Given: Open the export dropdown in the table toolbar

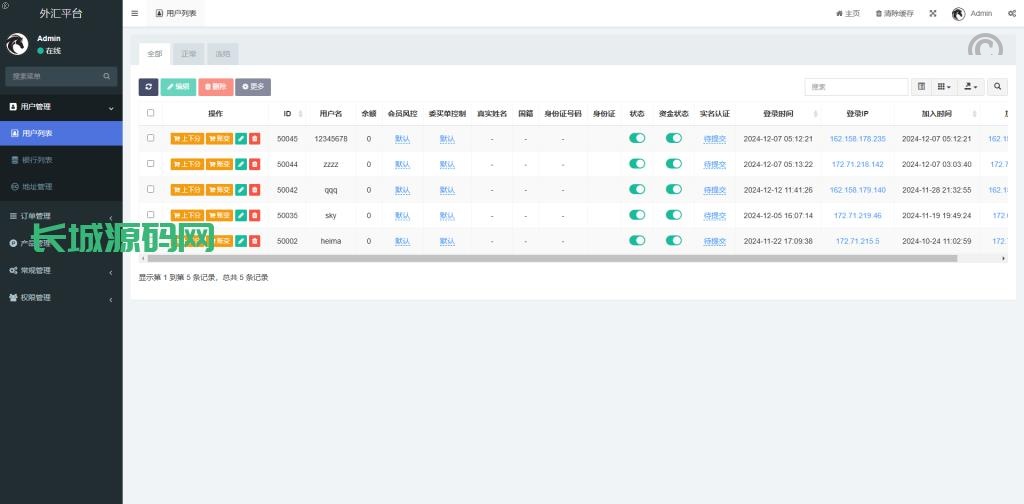Looking at the screenshot, I should (x=971, y=87).
